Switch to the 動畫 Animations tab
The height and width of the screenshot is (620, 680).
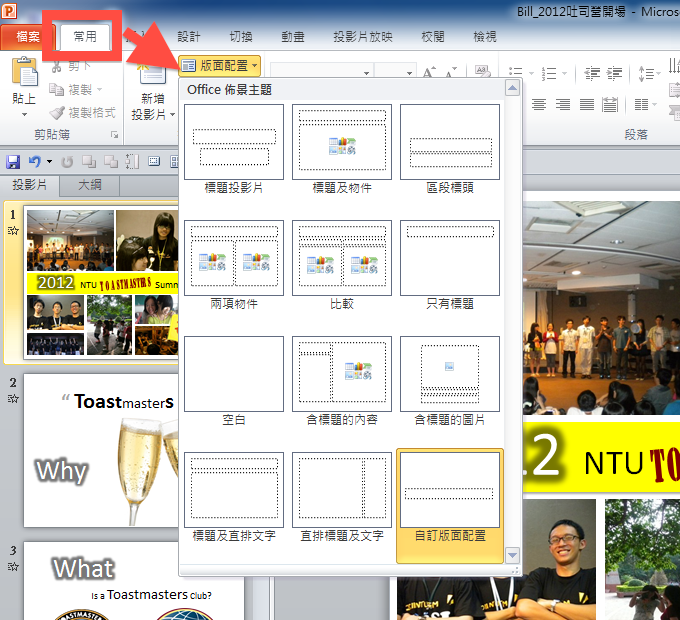click(293, 37)
